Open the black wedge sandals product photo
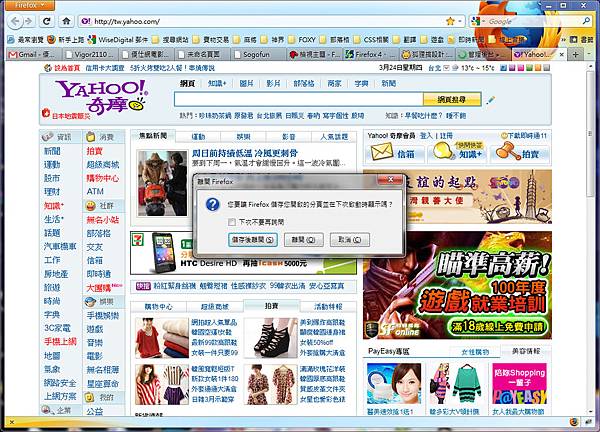The height and width of the screenshot is (432, 600). coord(271,338)
